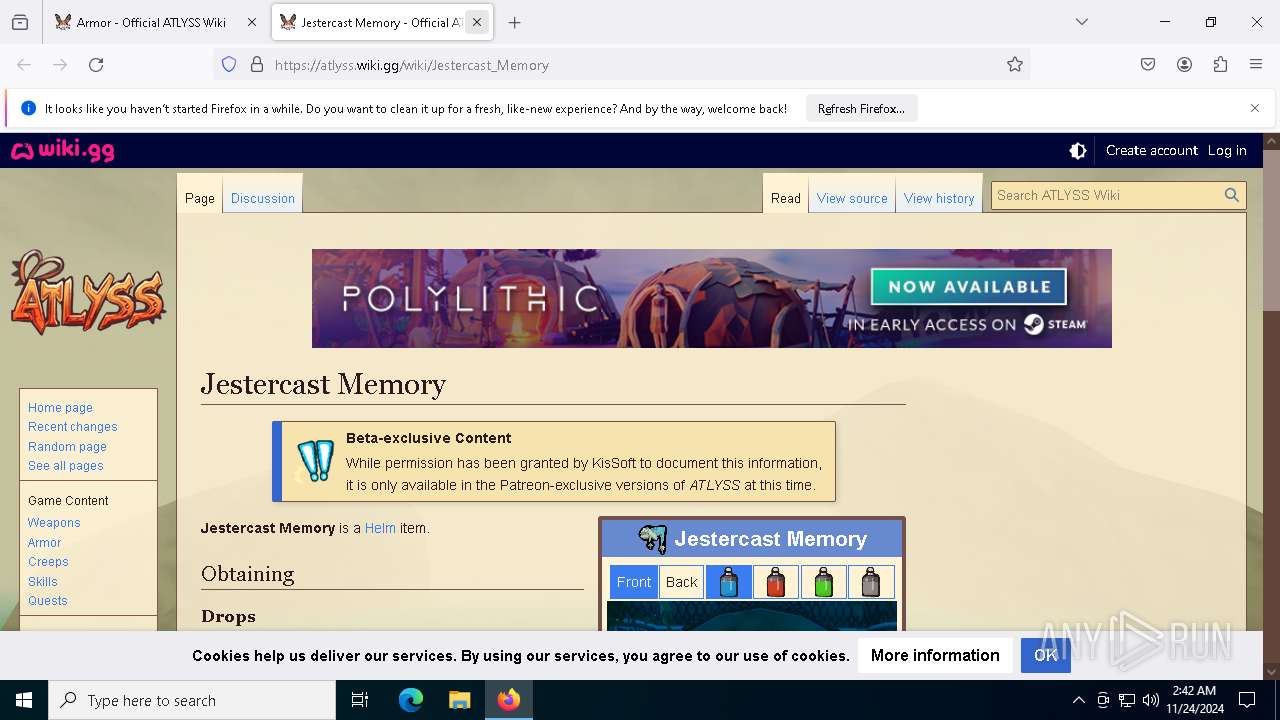Click the Firefox taskbar icon
1280x720 pixels.
tap(509, 700)
